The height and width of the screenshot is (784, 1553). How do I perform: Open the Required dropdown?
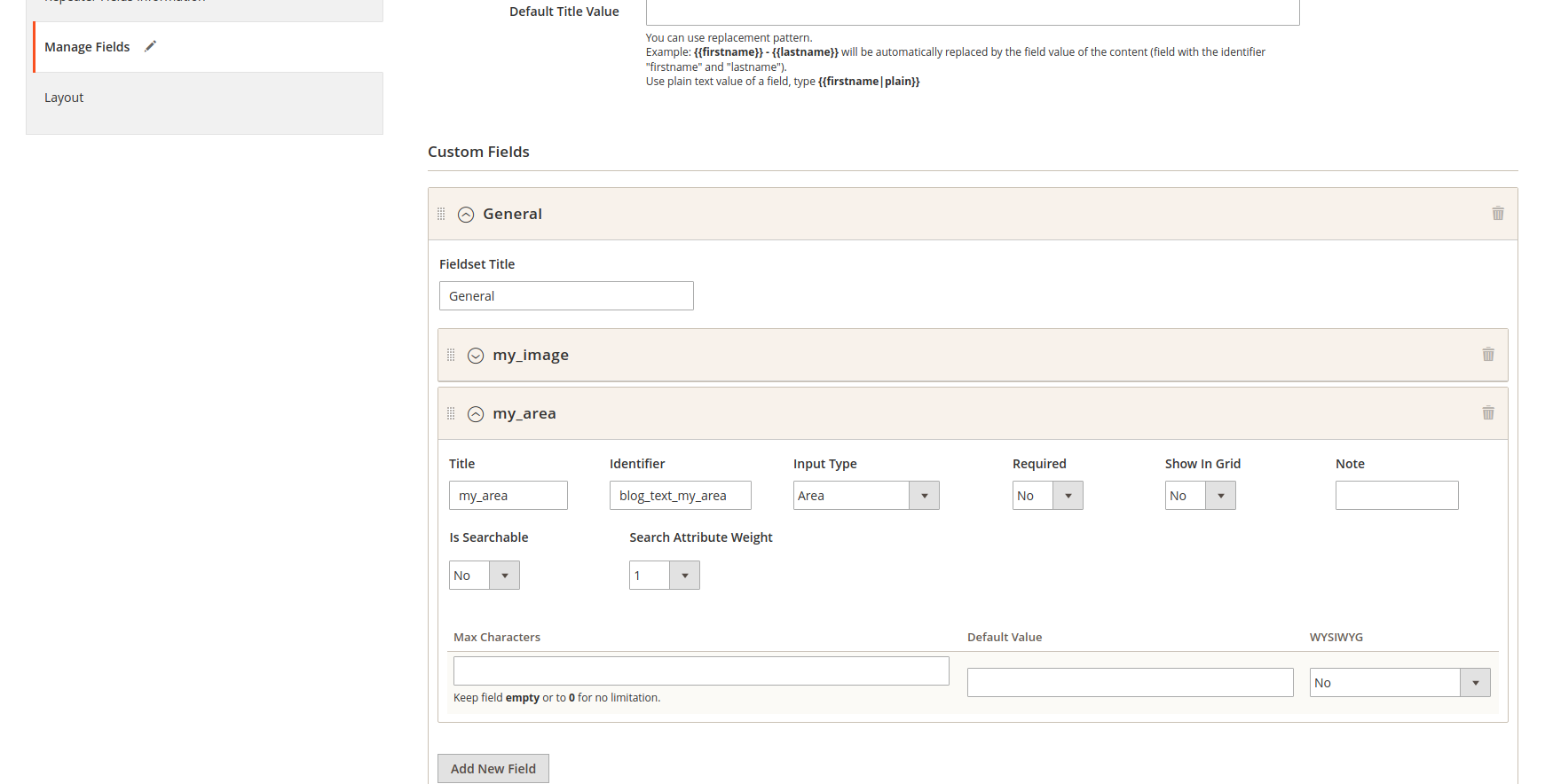1048,496
